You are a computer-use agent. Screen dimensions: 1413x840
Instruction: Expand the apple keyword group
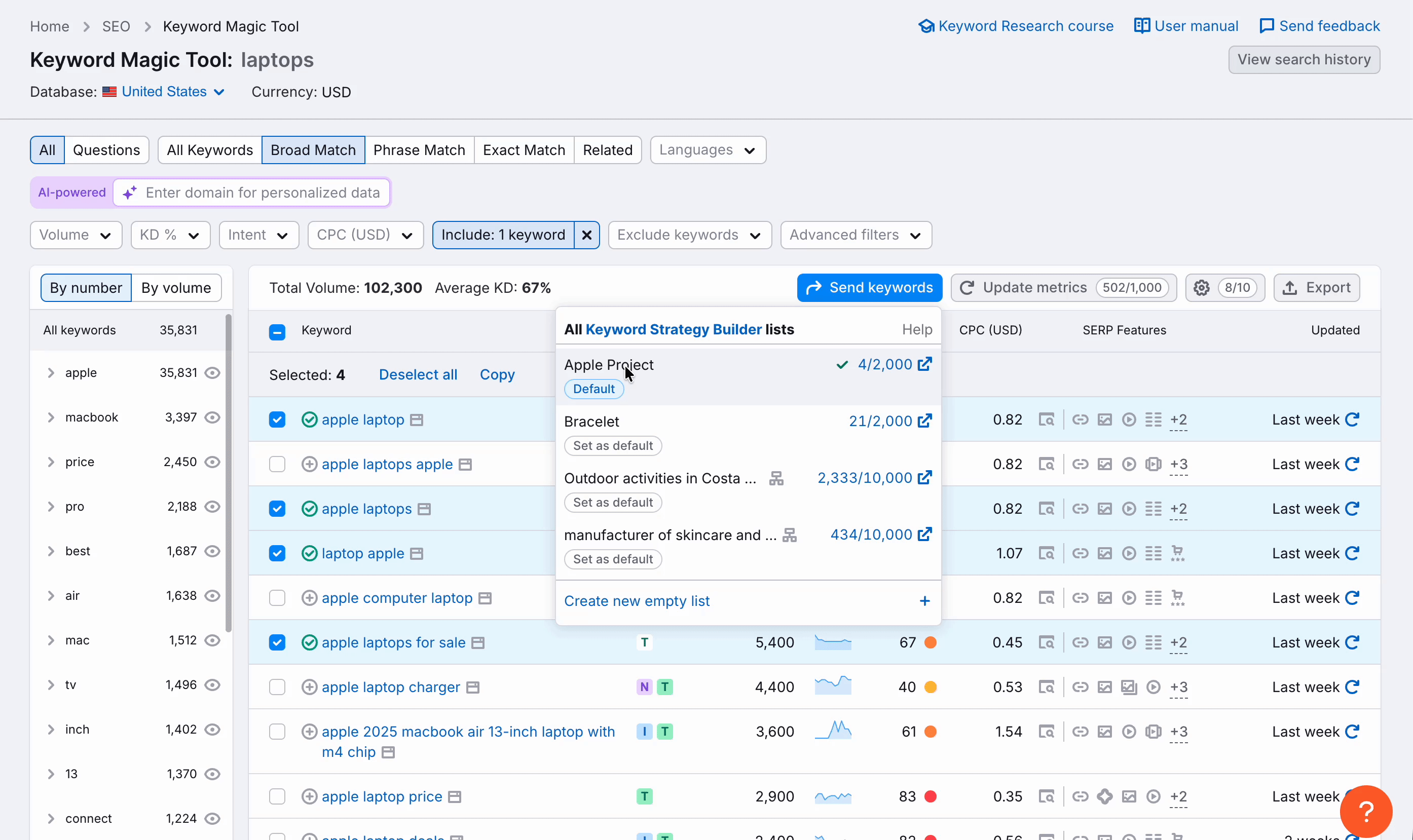click(x=50, y=372)
